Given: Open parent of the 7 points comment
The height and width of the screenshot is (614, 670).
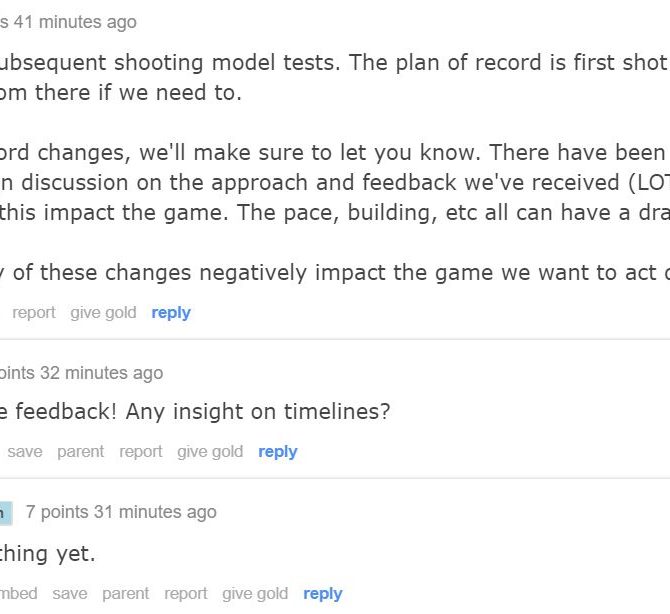Looking at the screenshot, I should click(126, 594).
